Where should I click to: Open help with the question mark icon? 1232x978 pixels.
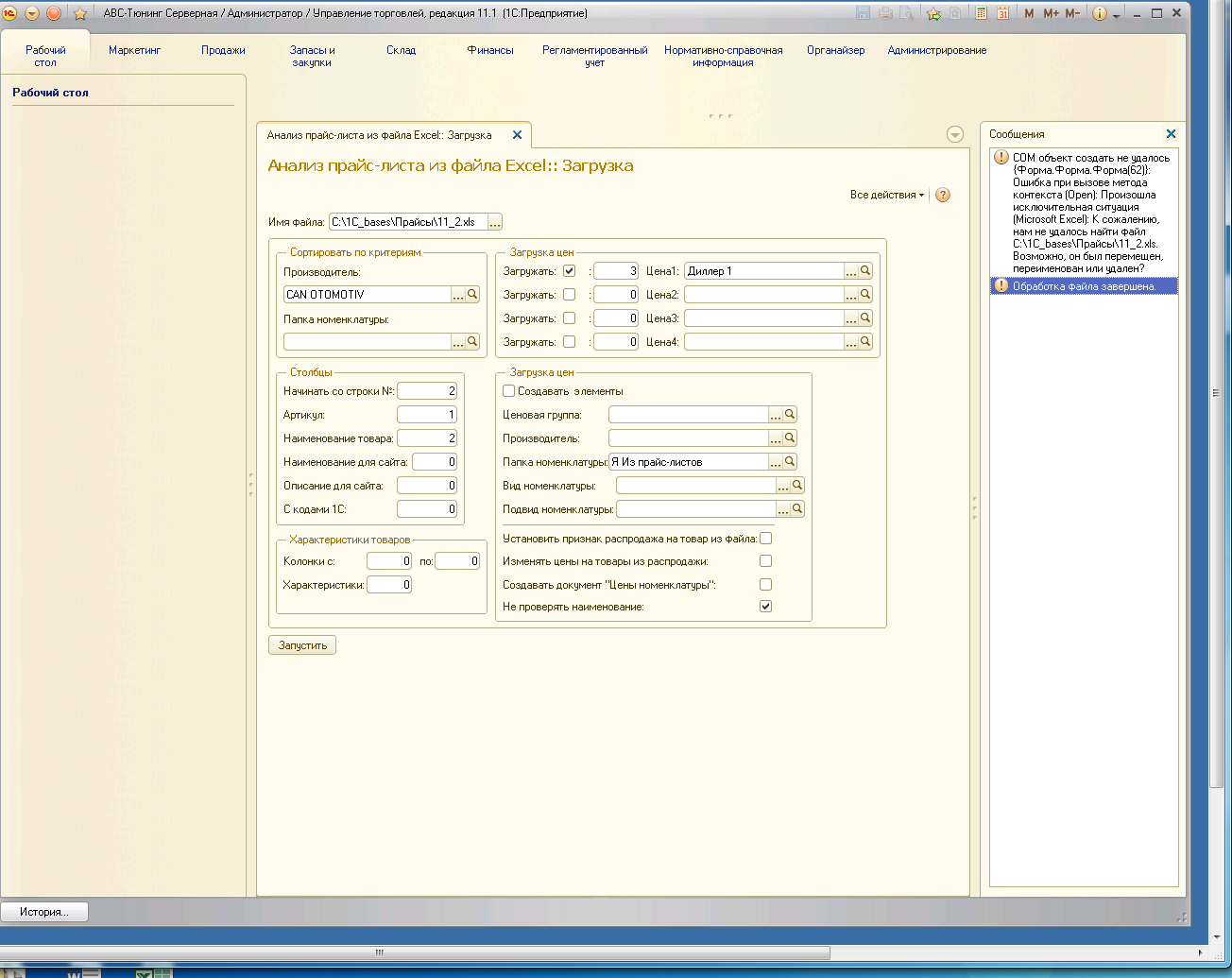(x=942, y=195)
